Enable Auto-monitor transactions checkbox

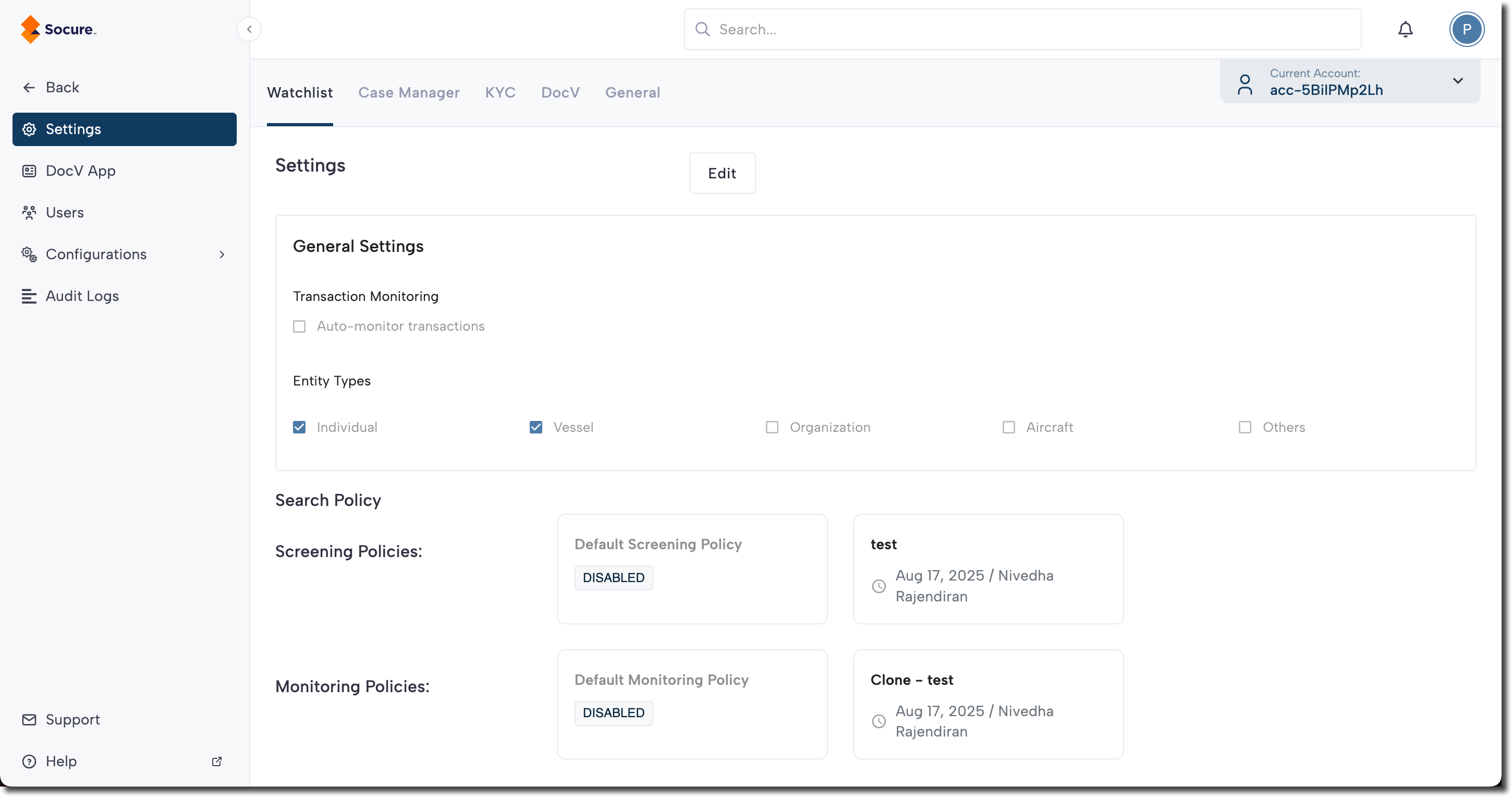299,327
